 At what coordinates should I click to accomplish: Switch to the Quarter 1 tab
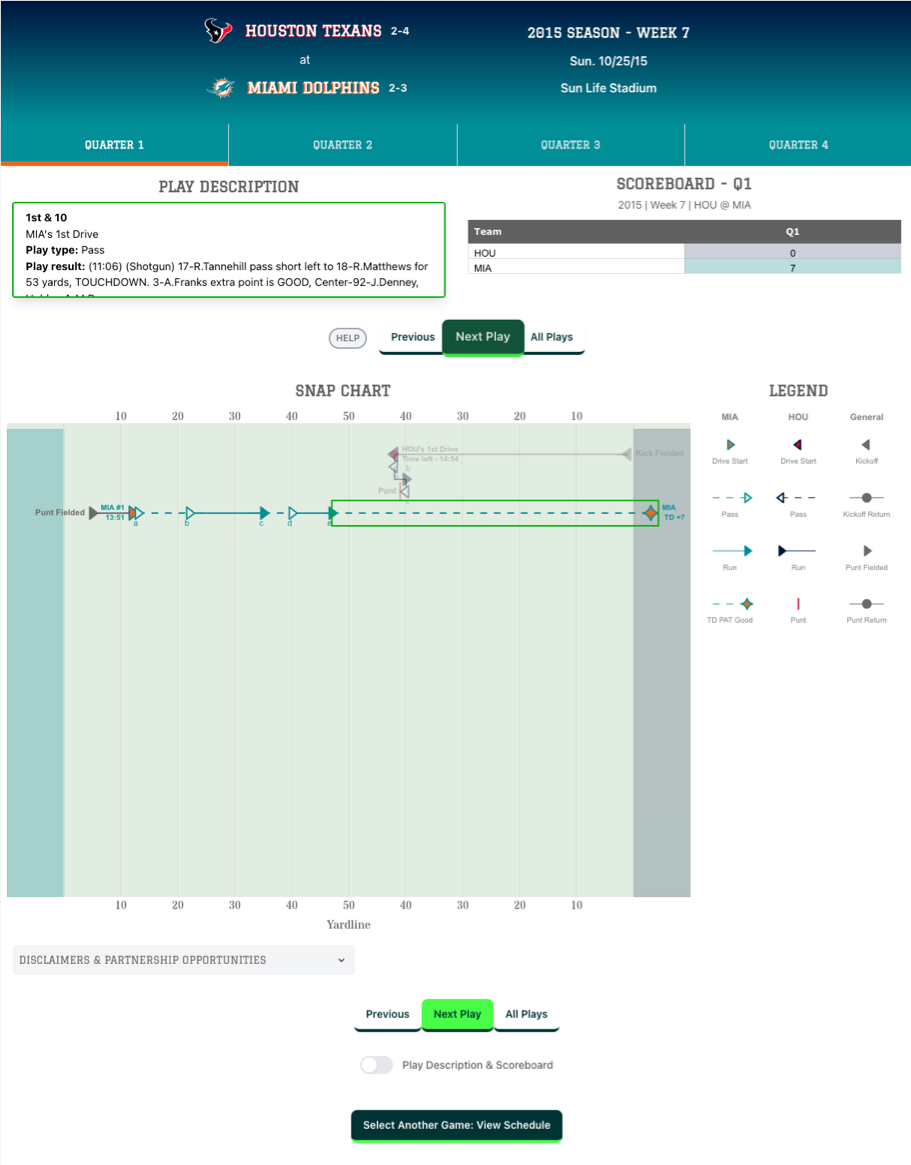114,145
